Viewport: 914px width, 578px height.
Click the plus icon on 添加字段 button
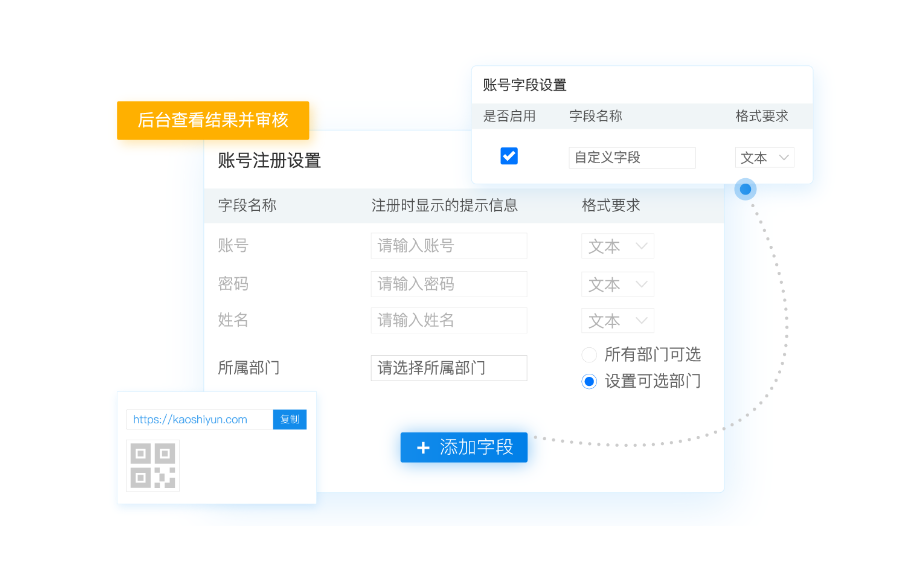(x=423, y=448)
